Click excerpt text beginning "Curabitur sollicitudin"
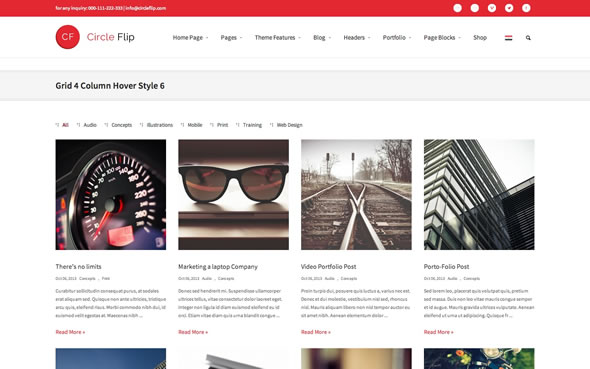590x369 pixels. coord(111,303)
